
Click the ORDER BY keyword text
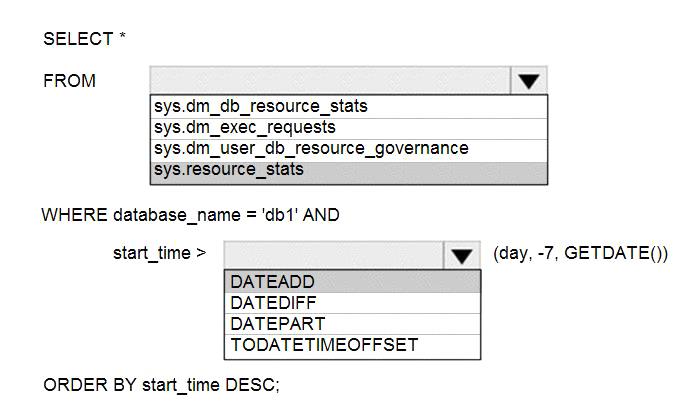coord(90,385)
